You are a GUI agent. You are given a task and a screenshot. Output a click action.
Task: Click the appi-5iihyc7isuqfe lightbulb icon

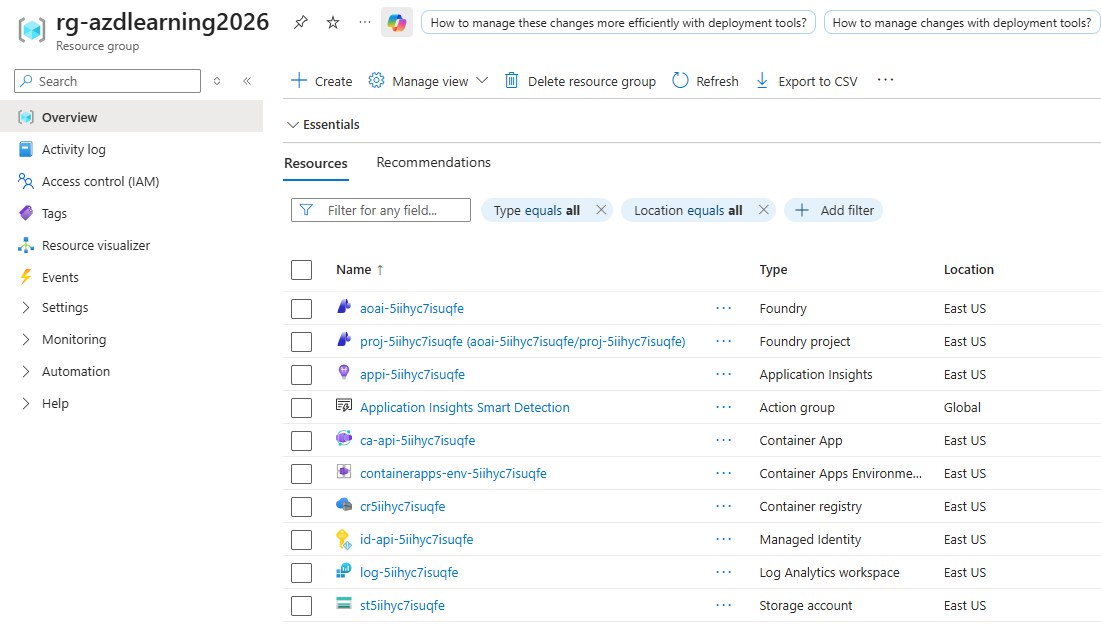pyautogui.click(x=343, y=373)
